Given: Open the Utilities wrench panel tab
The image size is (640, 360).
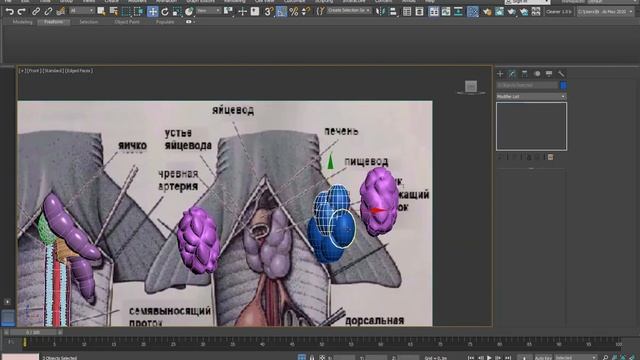Looking at the screenshot, I should (561, 74).
